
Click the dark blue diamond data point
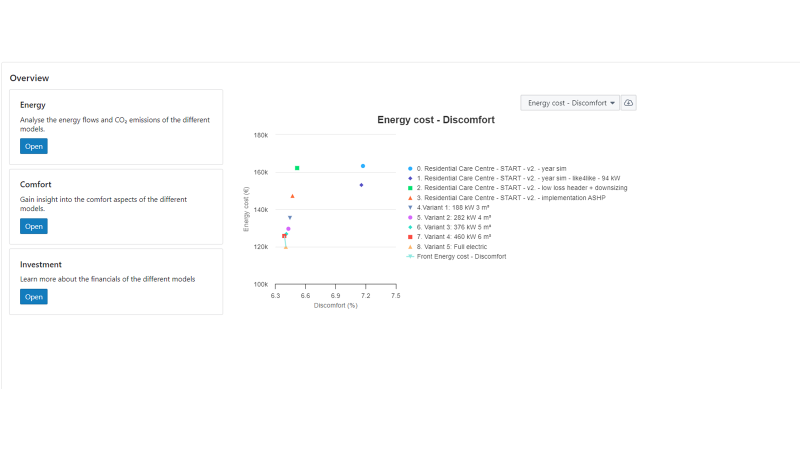pyautogui.click(x=361, y=185)
